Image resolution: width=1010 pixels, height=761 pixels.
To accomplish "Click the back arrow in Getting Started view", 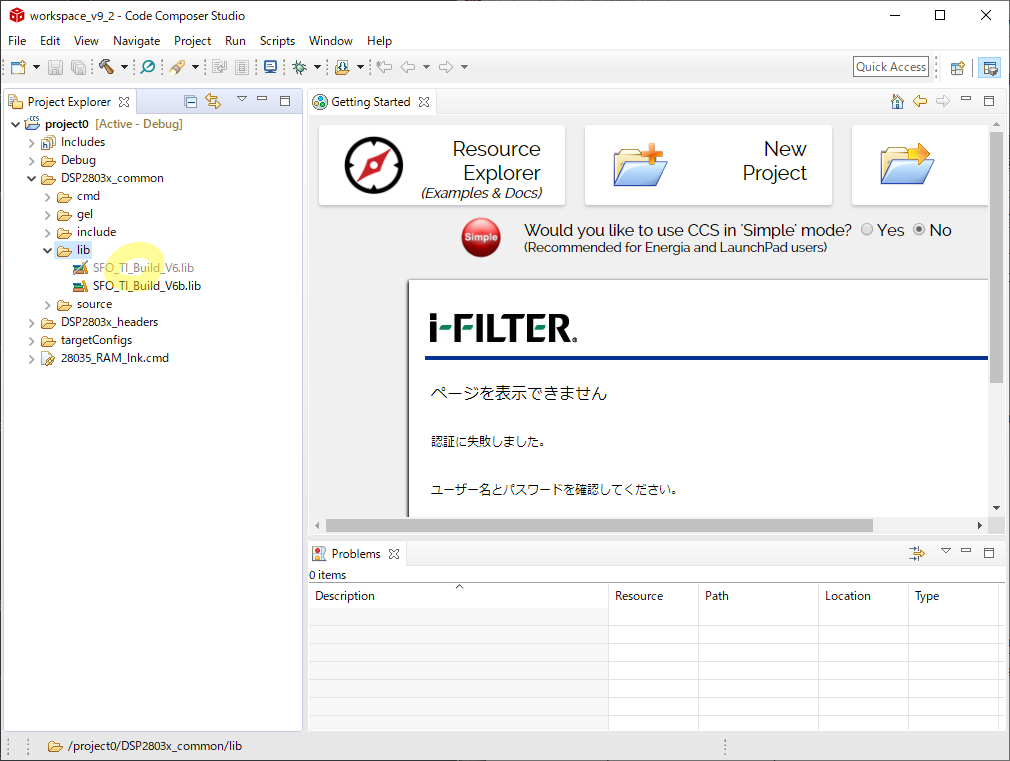I will [x=920, y=101].
